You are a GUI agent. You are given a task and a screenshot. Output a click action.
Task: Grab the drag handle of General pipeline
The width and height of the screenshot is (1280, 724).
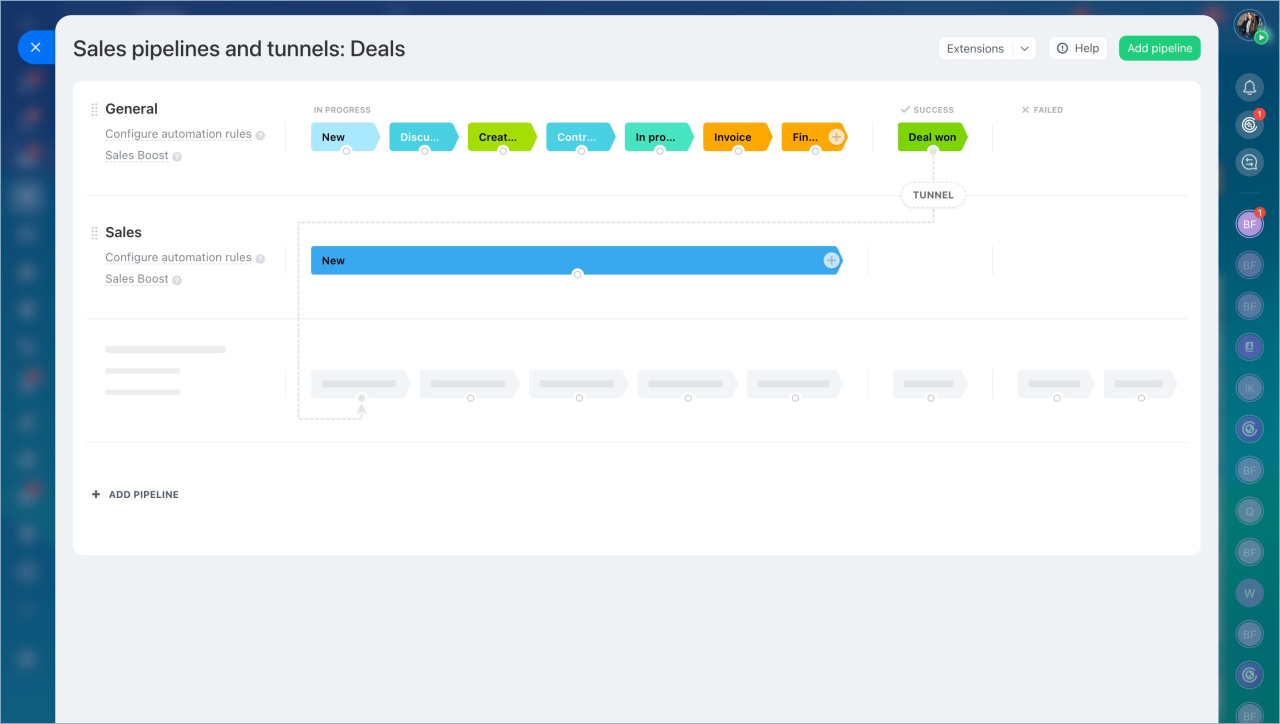(95, 110)
